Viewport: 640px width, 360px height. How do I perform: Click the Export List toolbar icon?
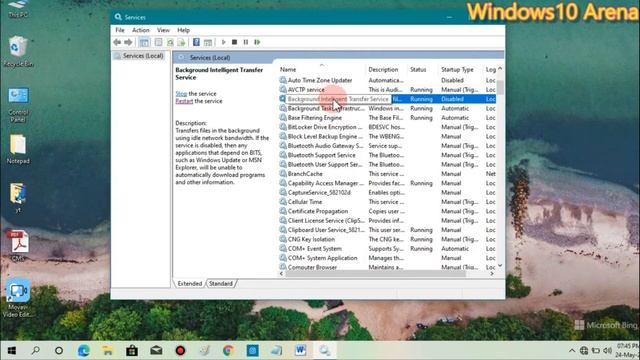point(181,42)
